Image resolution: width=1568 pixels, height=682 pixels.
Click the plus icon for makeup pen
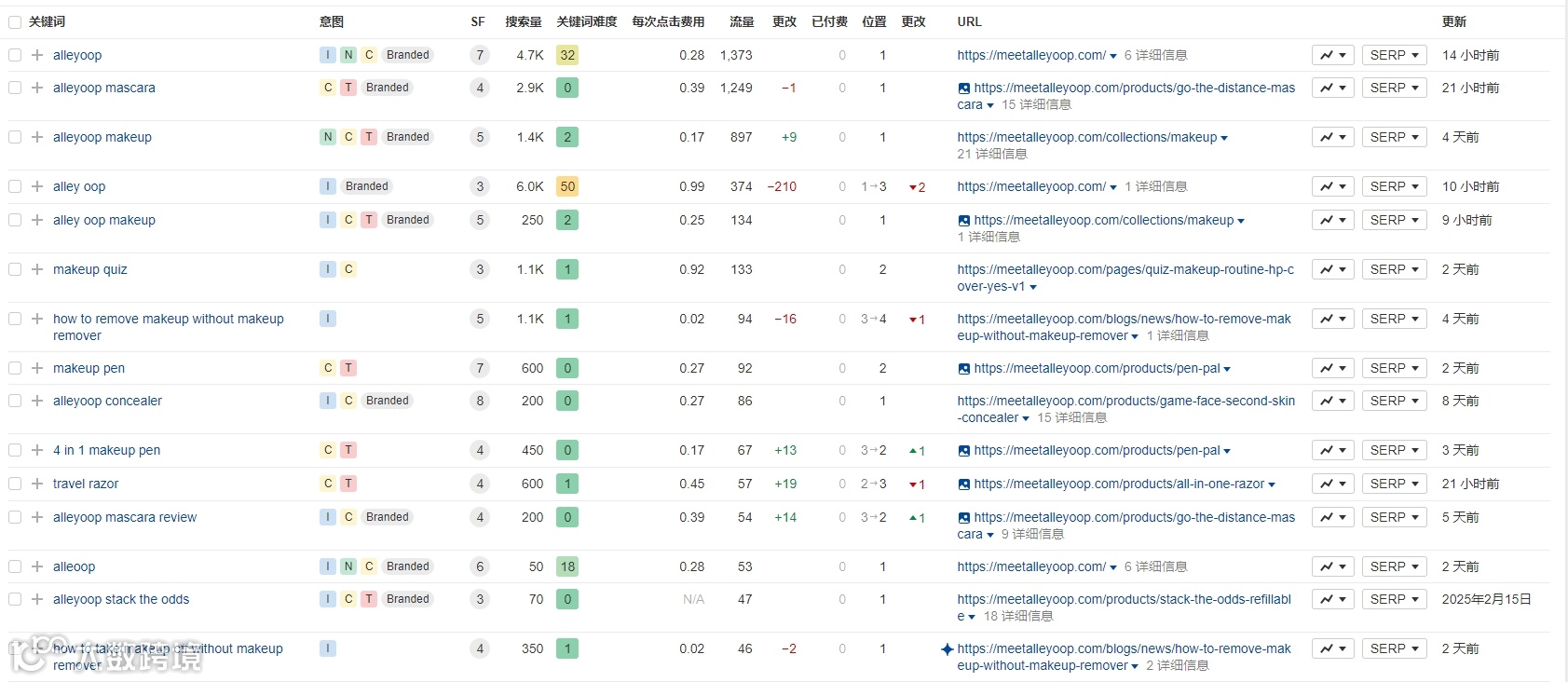tap(37, 368)
